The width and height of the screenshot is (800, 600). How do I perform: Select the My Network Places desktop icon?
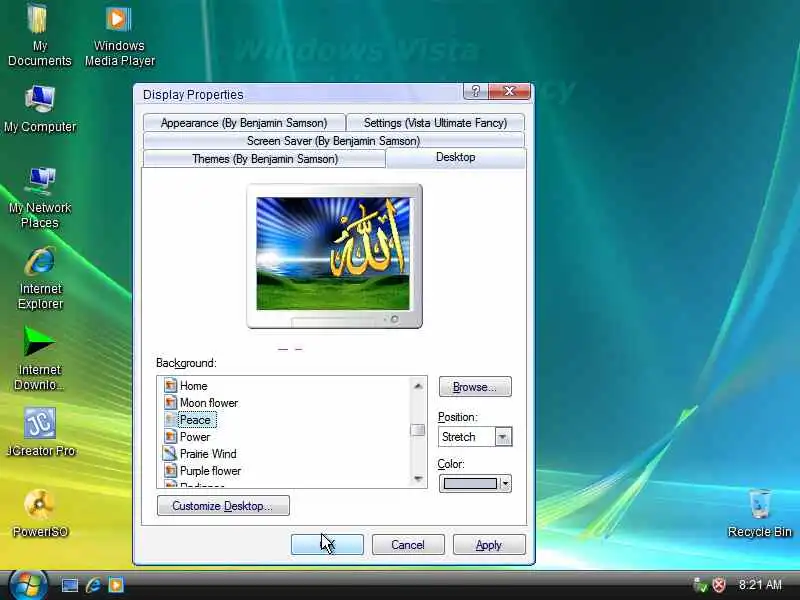click(40, 198)
